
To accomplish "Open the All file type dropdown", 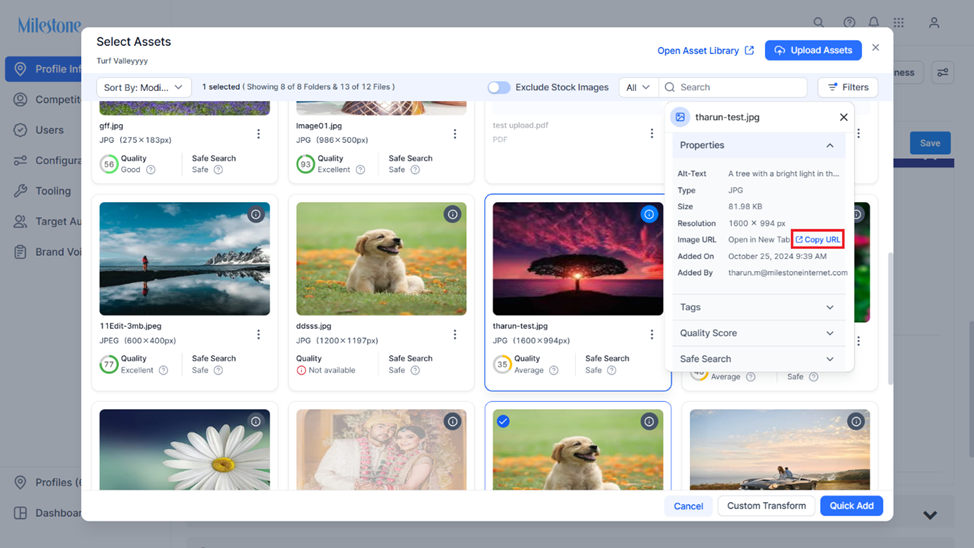I will [x=638, y=88].
